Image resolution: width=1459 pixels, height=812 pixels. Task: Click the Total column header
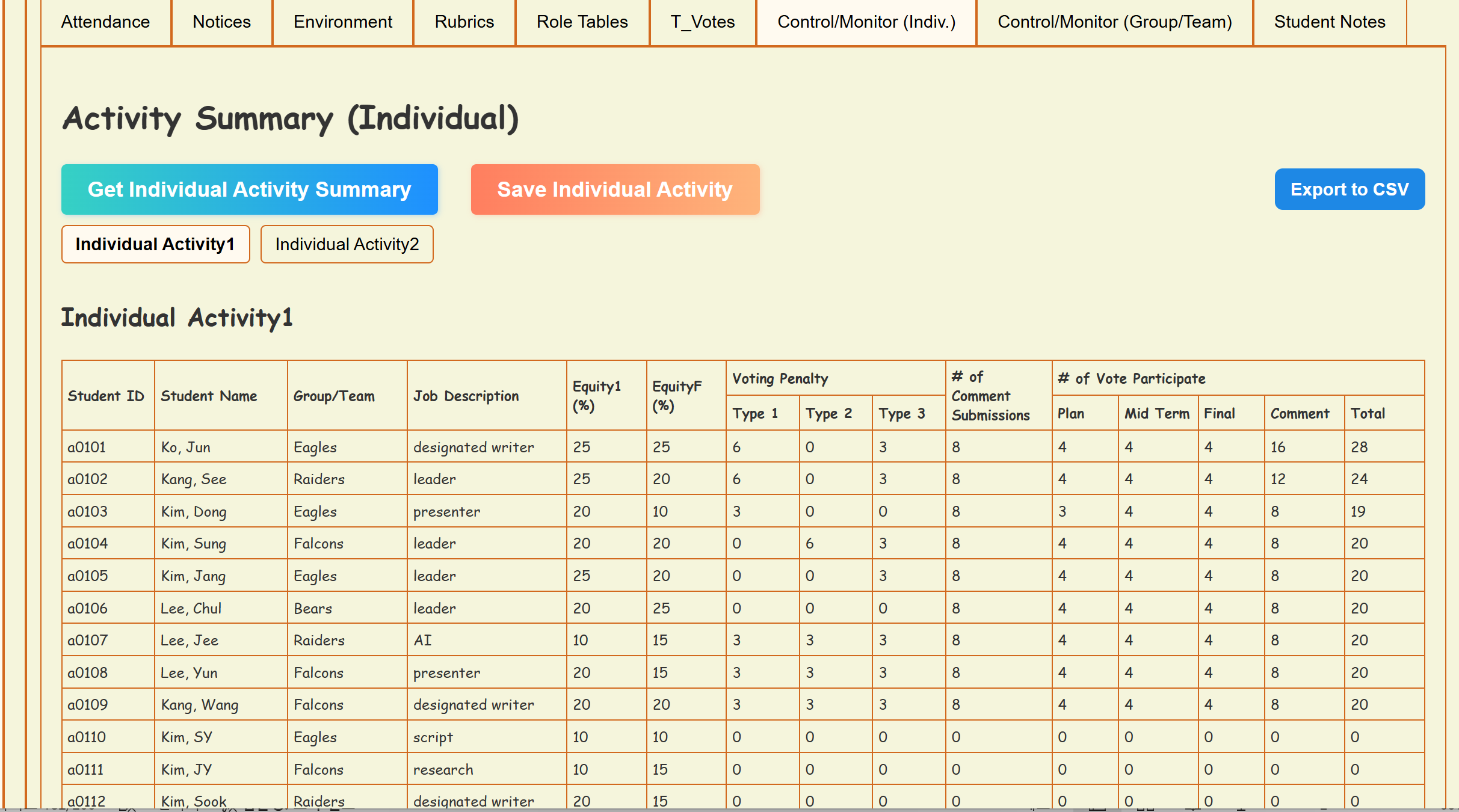pos(1368,413)
